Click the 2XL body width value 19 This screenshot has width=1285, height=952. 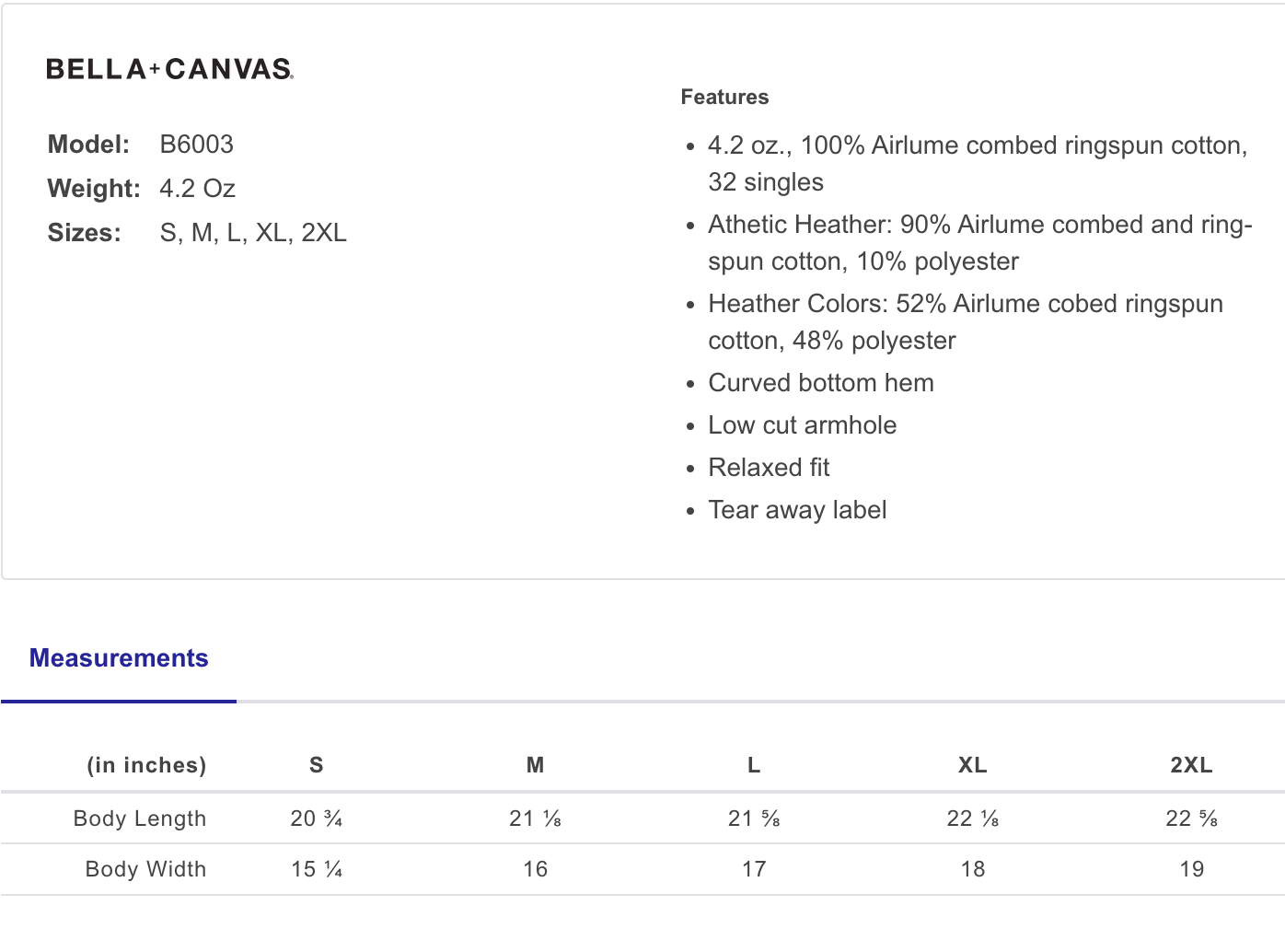click(x=1191, y=869)
